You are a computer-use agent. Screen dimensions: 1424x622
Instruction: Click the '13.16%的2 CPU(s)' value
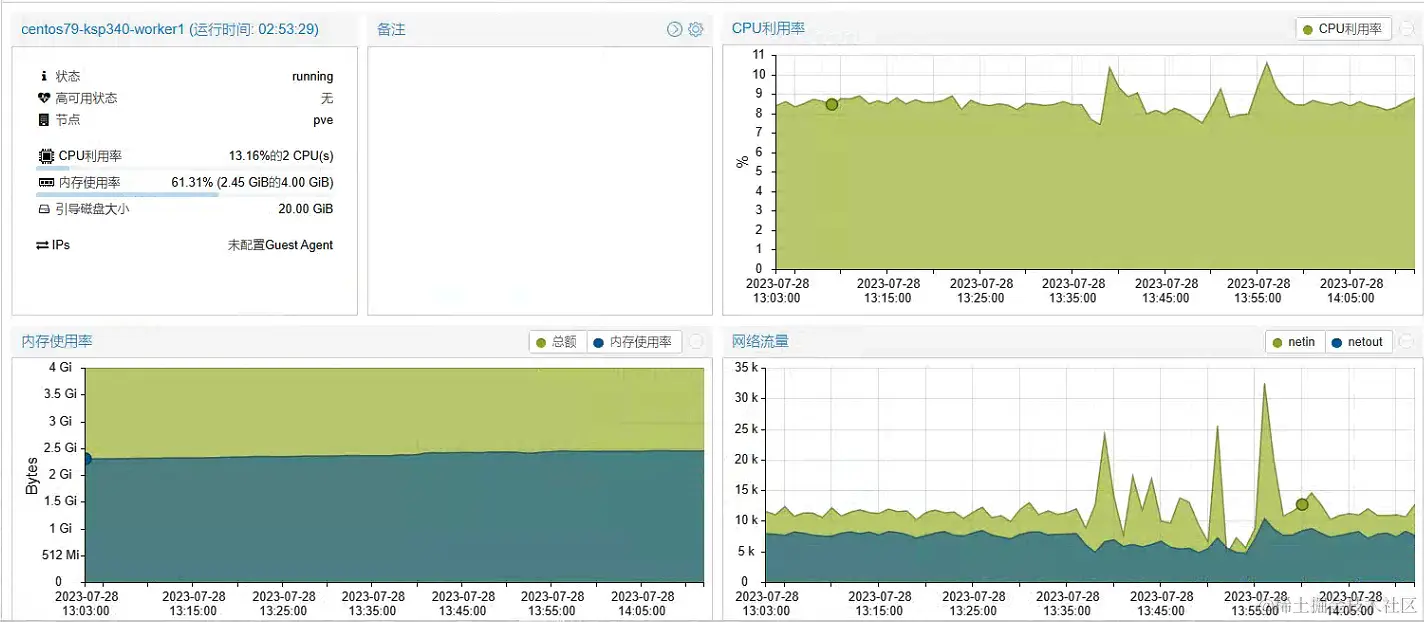[x=281, y=156]
